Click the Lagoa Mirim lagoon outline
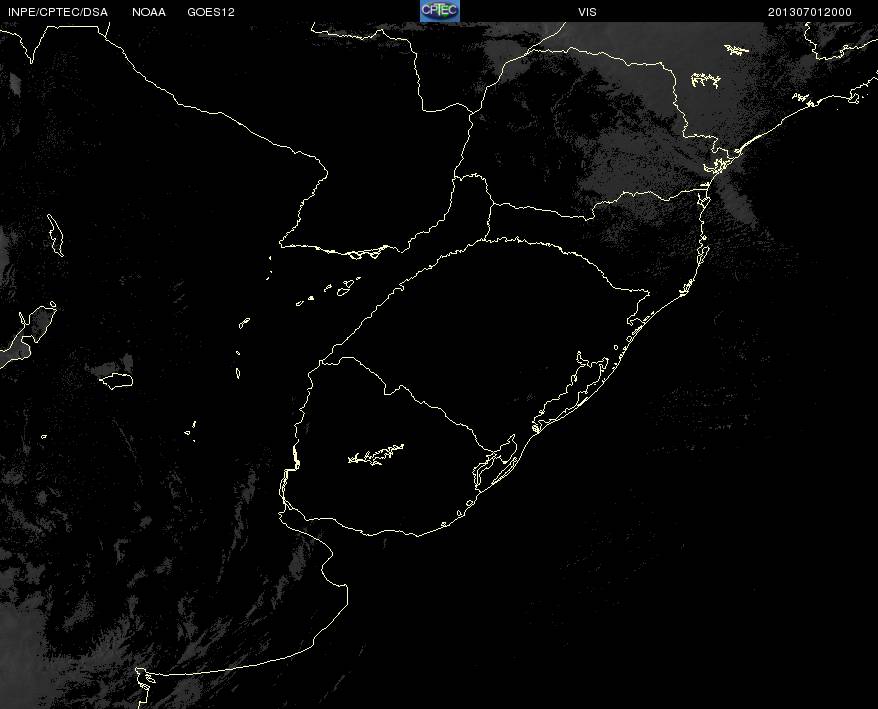Image resolution: width=878 pixels, height=709 pixels. (x=495, y=463)
